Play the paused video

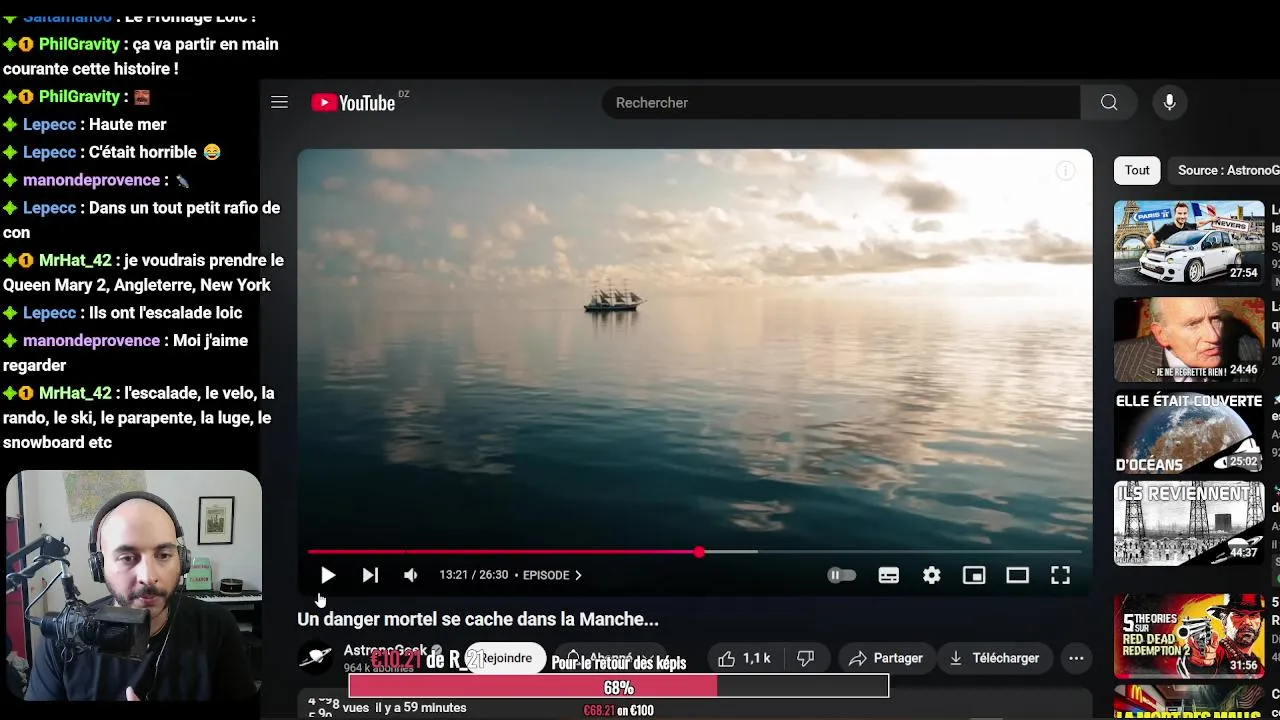(x=327, y=575)
